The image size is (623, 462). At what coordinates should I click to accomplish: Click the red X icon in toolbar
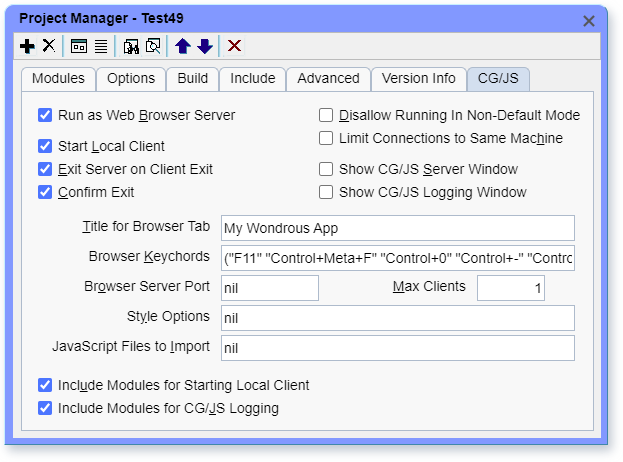pos(234,46)
